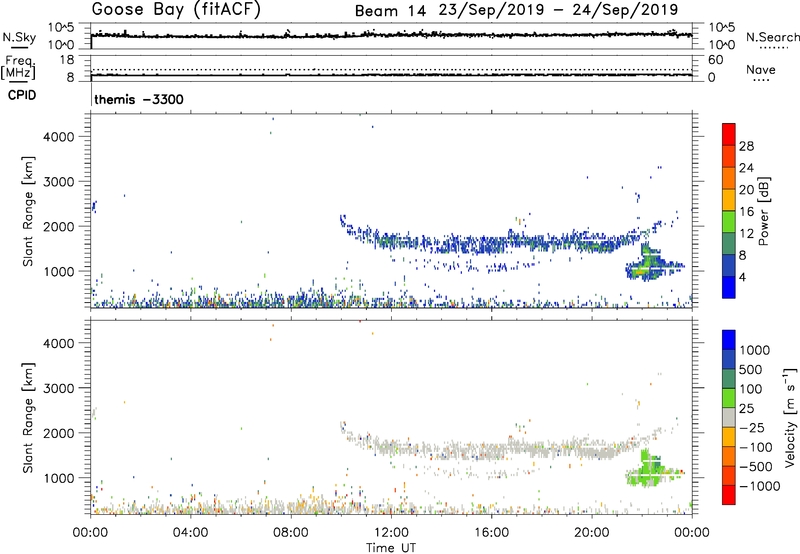Click the 'themis -3300' CPID text
Screen dimensions: 800x554
[139, 99]
